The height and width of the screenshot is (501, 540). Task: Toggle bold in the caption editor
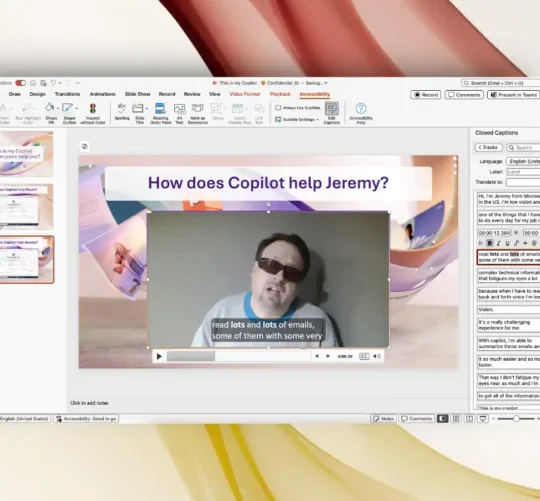(490, 243)
